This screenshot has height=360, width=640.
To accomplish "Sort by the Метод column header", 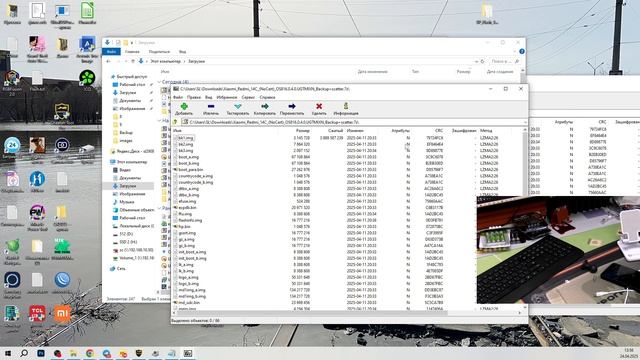I will click(486, 131).
